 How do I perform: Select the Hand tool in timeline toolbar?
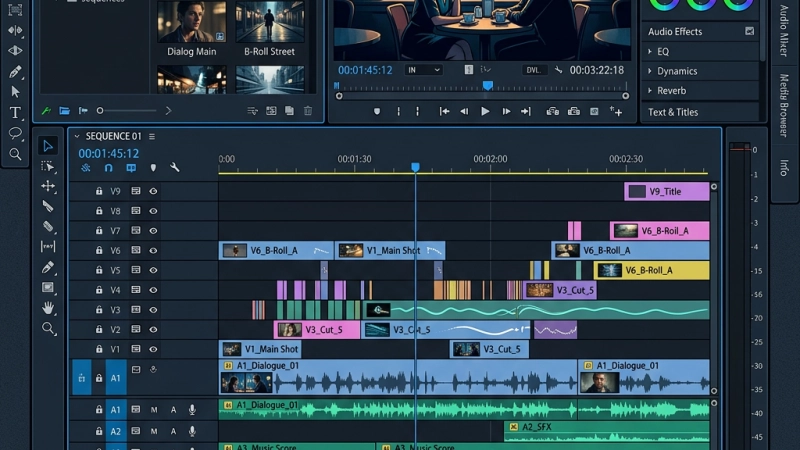(x=48, y=308)
